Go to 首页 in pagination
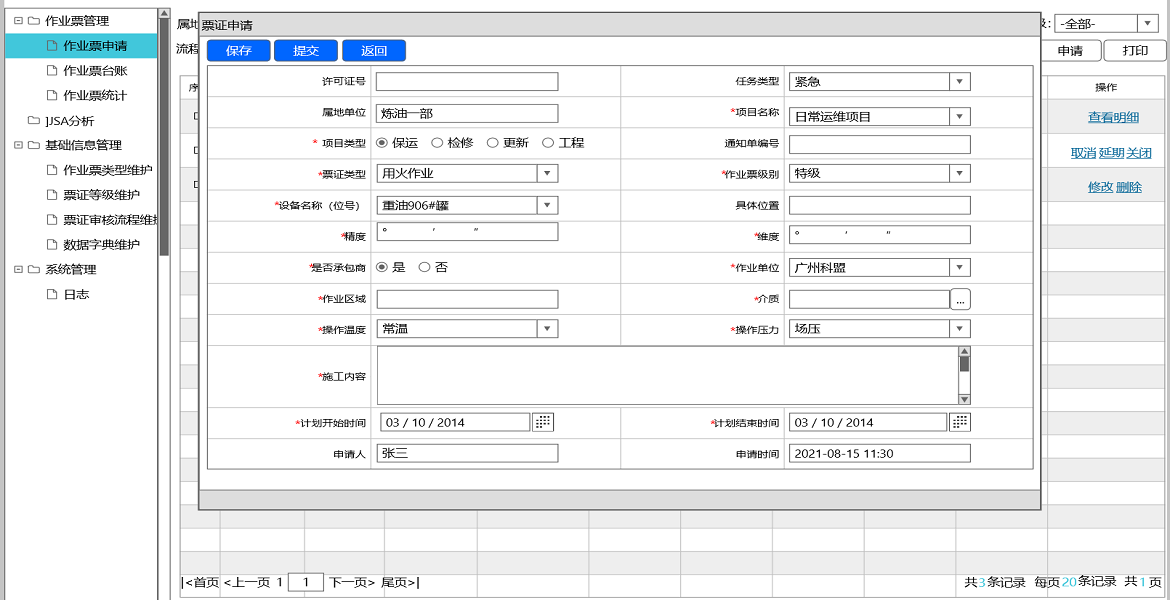The height and width of the screenshot is (600, 1170). point(201,582)
